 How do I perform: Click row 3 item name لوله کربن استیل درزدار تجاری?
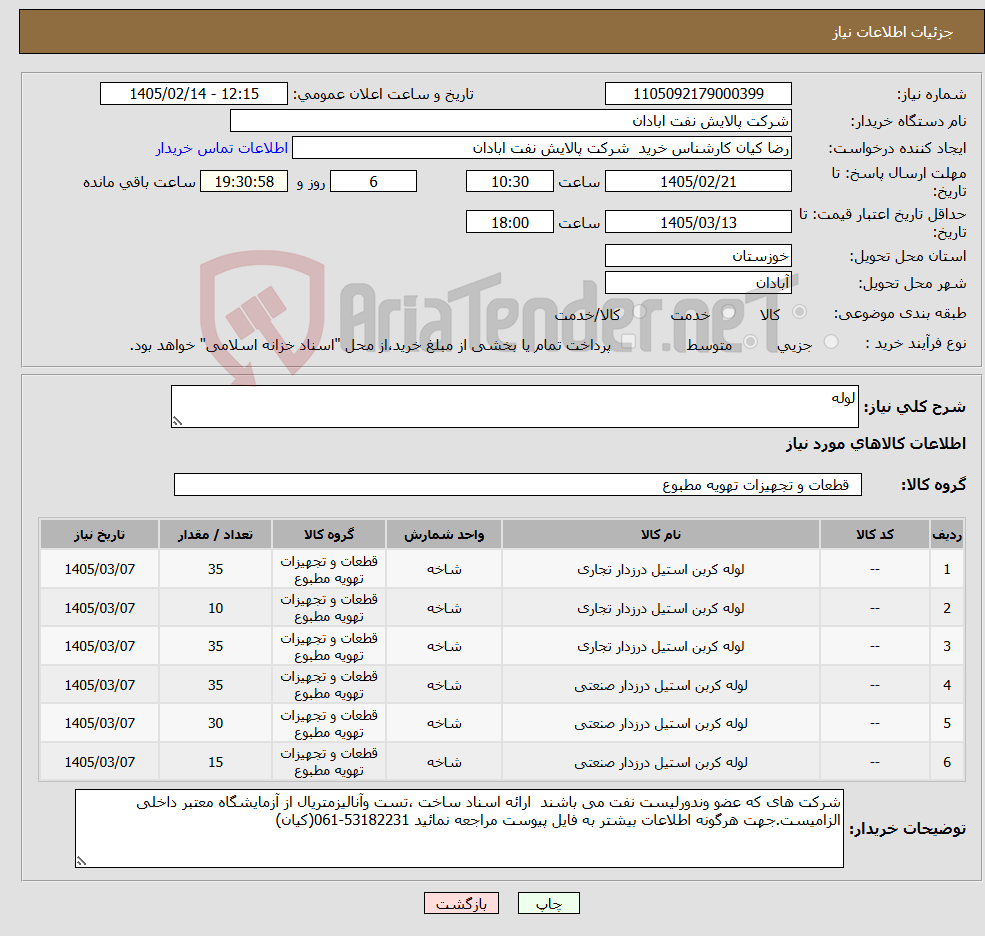point(660,646)
